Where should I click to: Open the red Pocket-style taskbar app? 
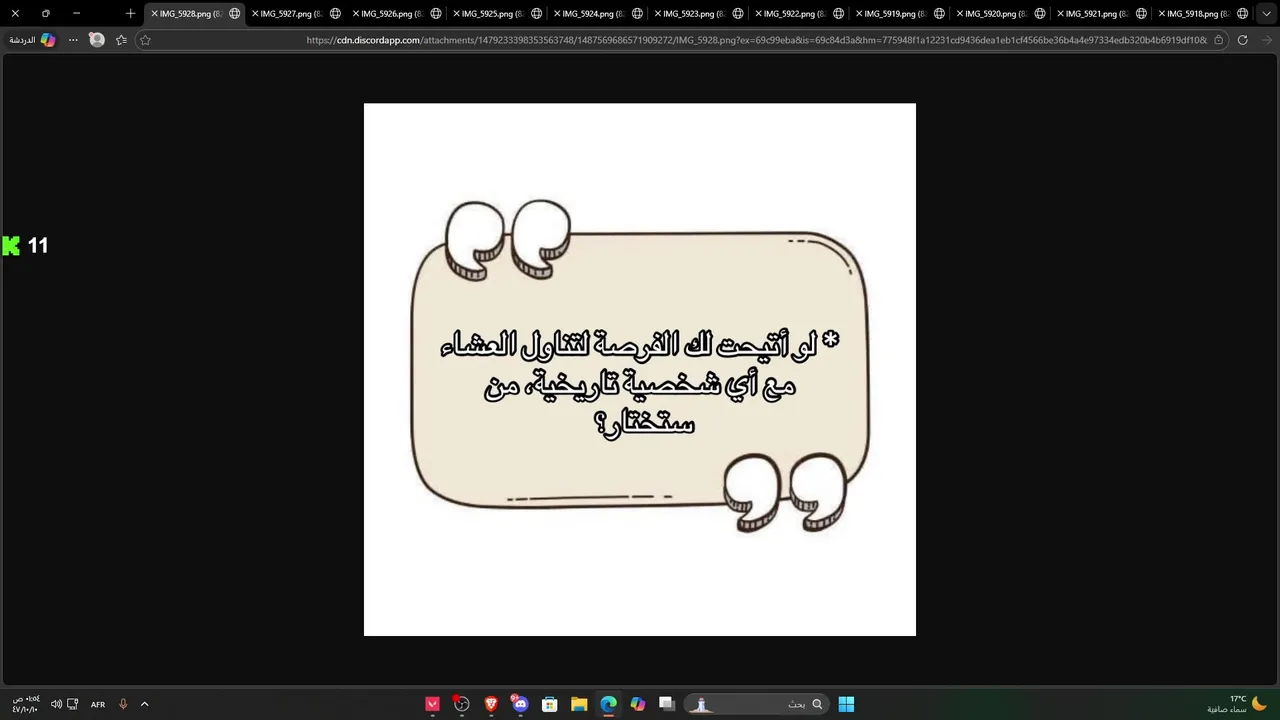(432, 704)
